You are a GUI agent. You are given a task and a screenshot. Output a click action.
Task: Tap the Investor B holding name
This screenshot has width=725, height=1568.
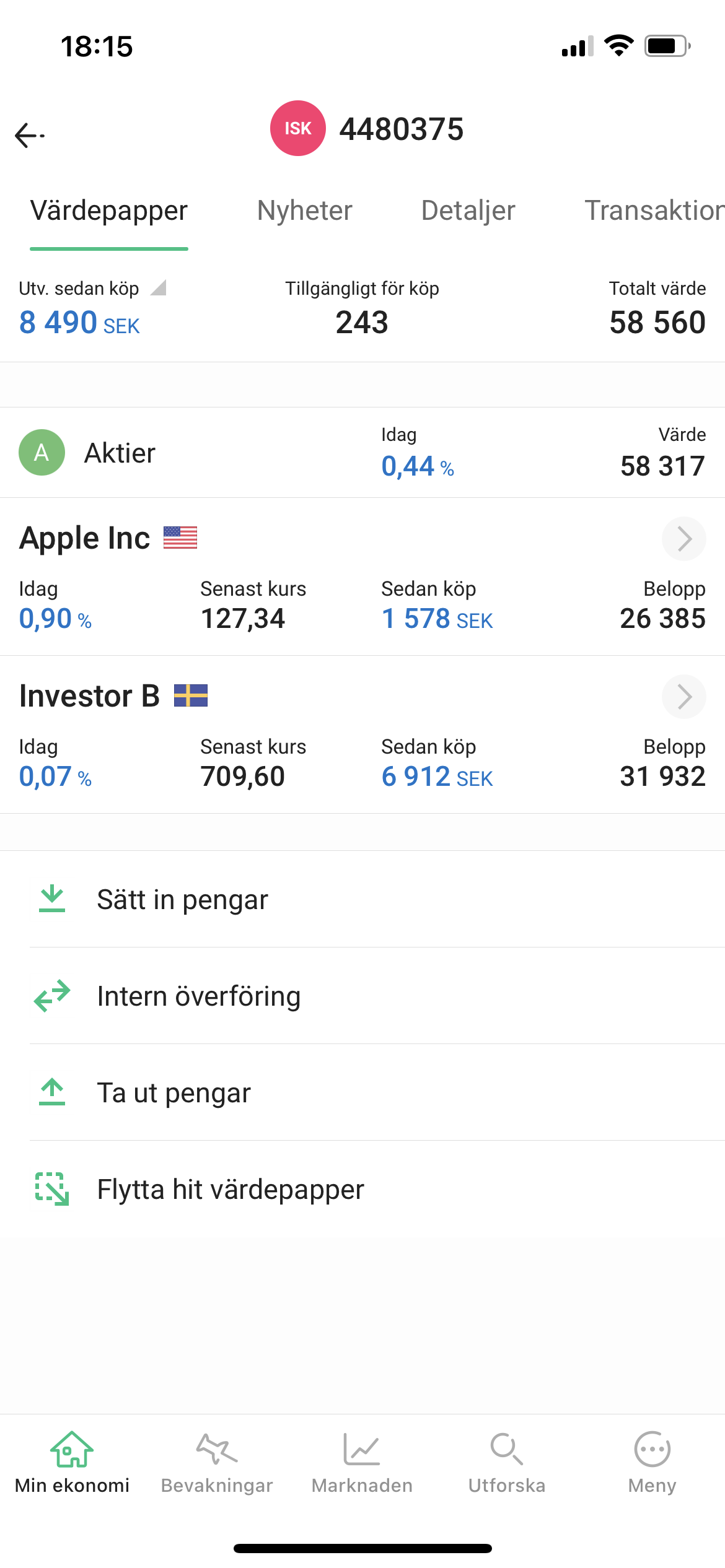pyautogui.click(x=90, y=696)
